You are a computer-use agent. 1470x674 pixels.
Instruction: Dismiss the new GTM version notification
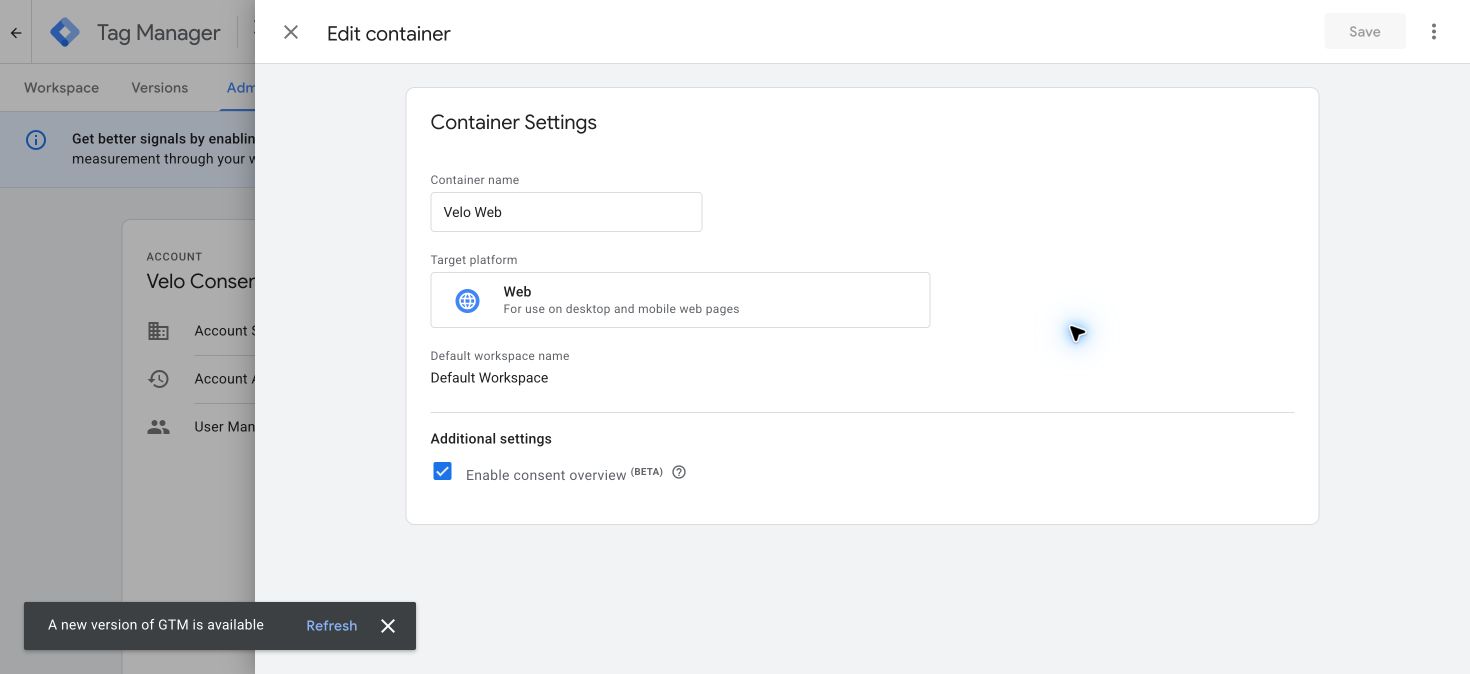(388, 626)
